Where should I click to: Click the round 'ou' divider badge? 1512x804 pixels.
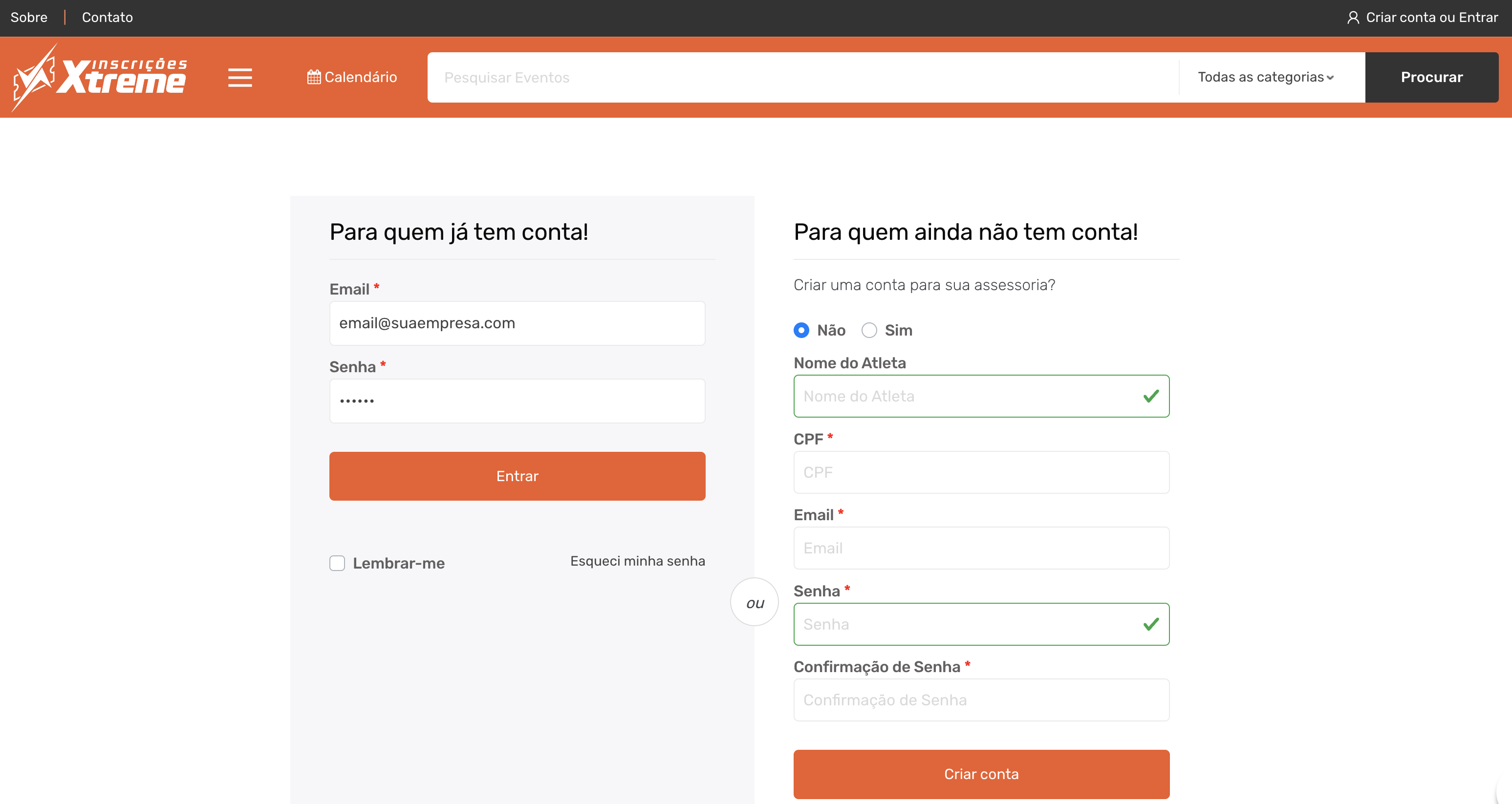point(754,602)
